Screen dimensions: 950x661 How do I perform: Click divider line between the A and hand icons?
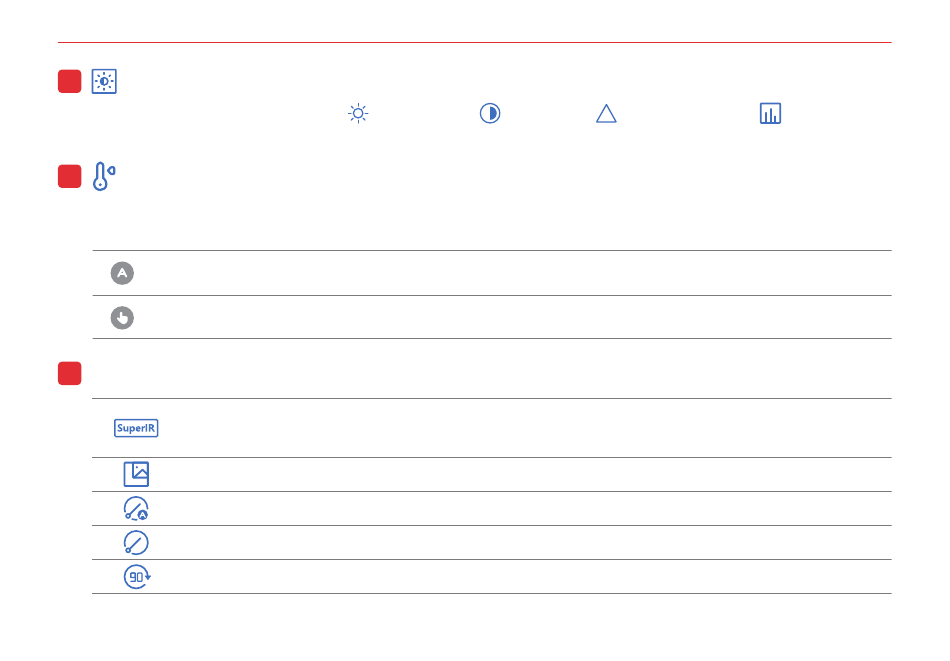pos(491,295)
